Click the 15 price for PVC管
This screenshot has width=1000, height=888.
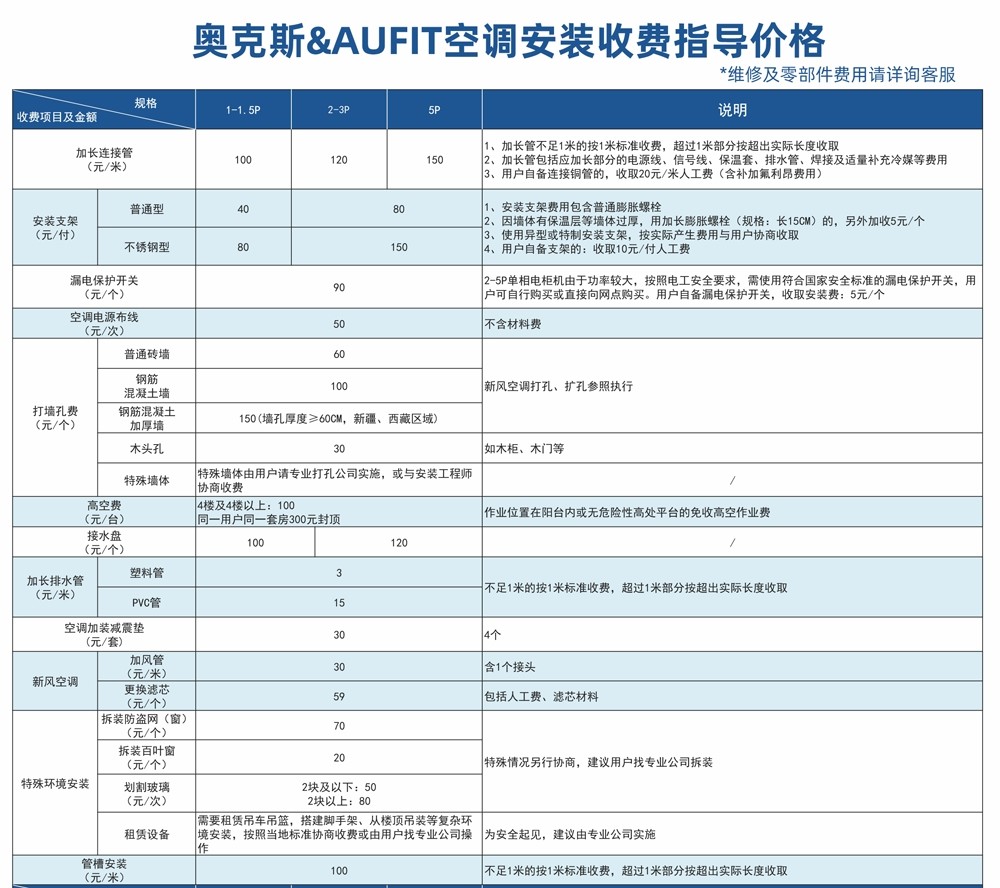pos(339,602)
